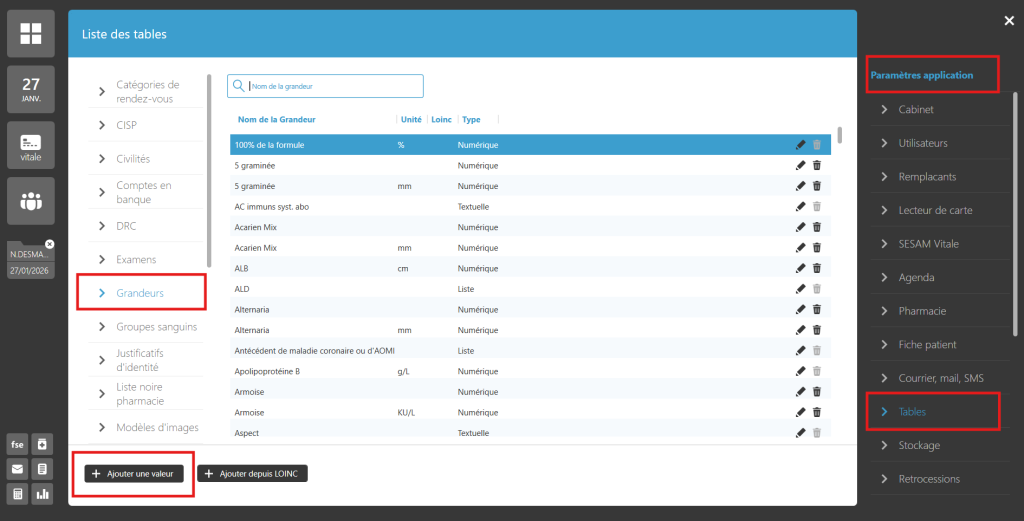Click the calculator icon
The height and width of the screenshot is (521, 1024).
[18, 493]
